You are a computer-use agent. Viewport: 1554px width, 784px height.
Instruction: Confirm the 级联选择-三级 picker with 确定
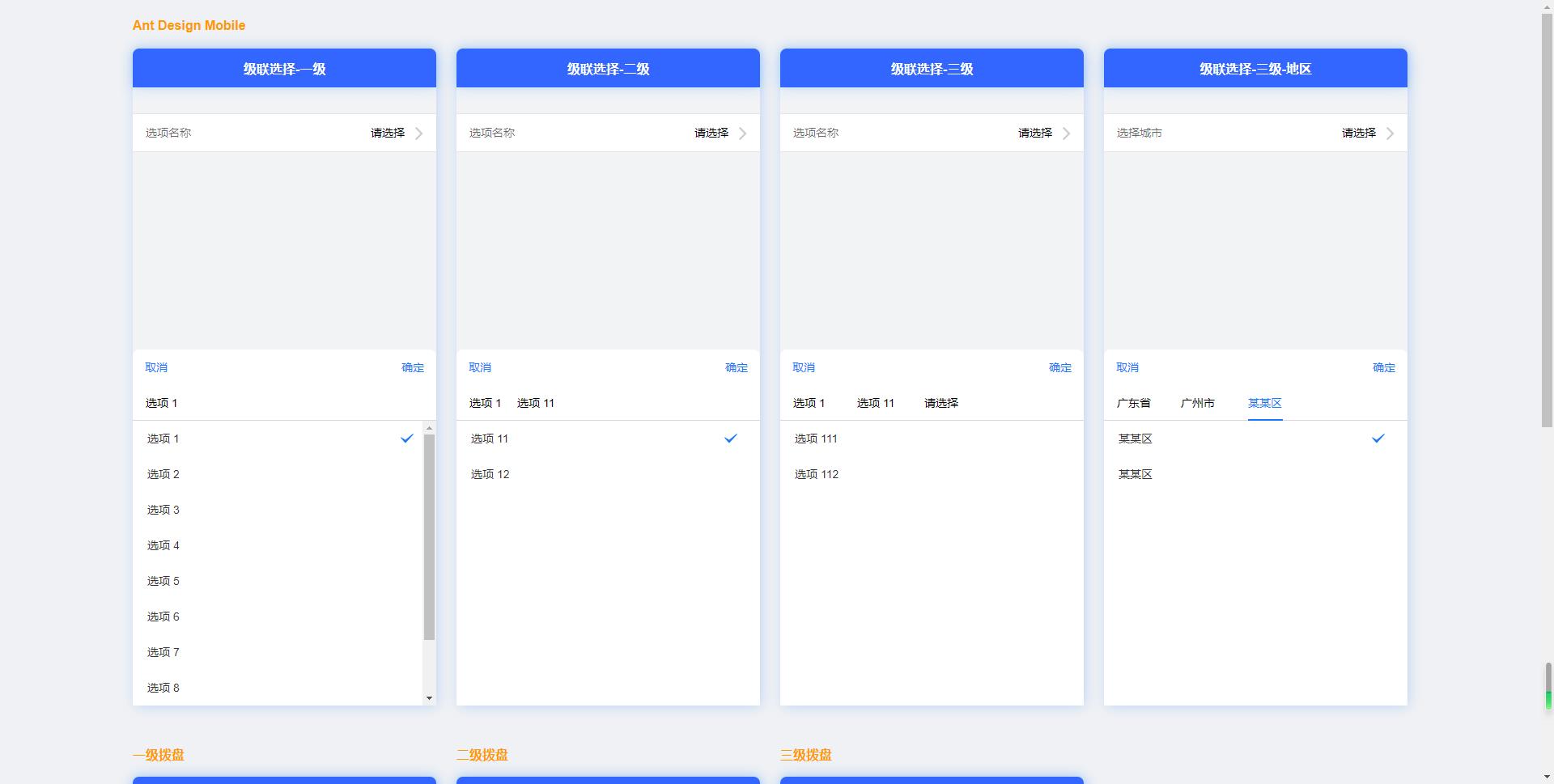click(1060, 367)
